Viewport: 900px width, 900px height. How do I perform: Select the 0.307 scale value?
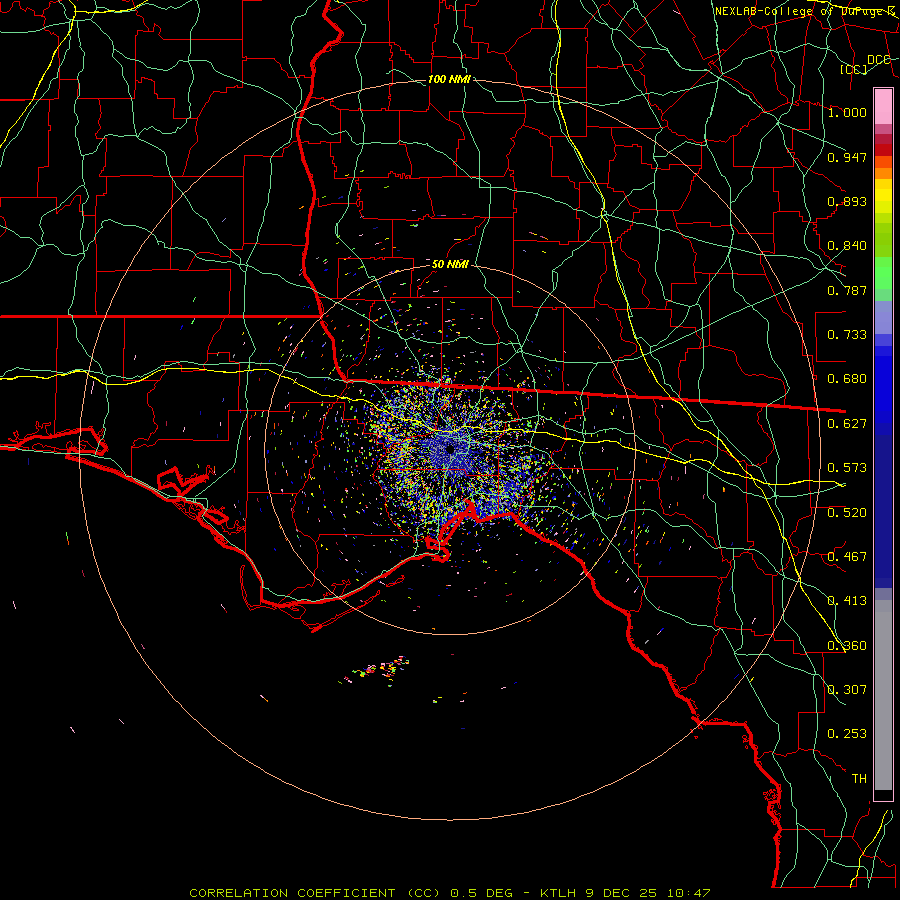(847, 690)
